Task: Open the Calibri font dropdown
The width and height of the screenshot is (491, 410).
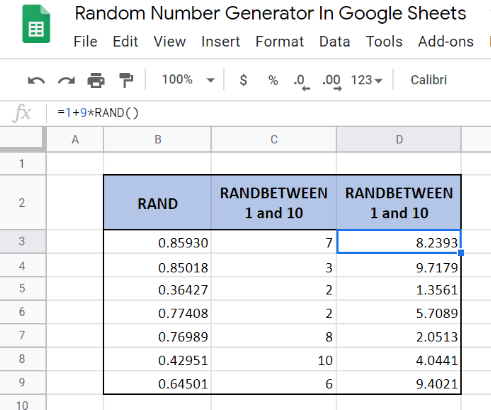Action: (x=428, y=80)
